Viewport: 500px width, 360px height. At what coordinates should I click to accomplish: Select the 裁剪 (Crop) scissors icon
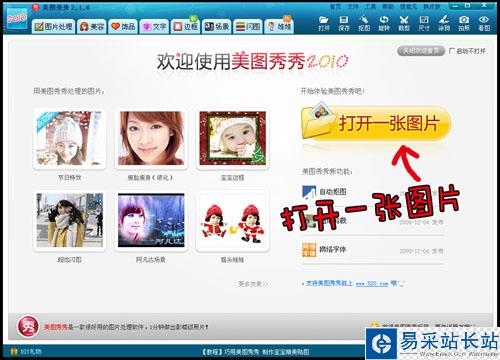point(404,23)
